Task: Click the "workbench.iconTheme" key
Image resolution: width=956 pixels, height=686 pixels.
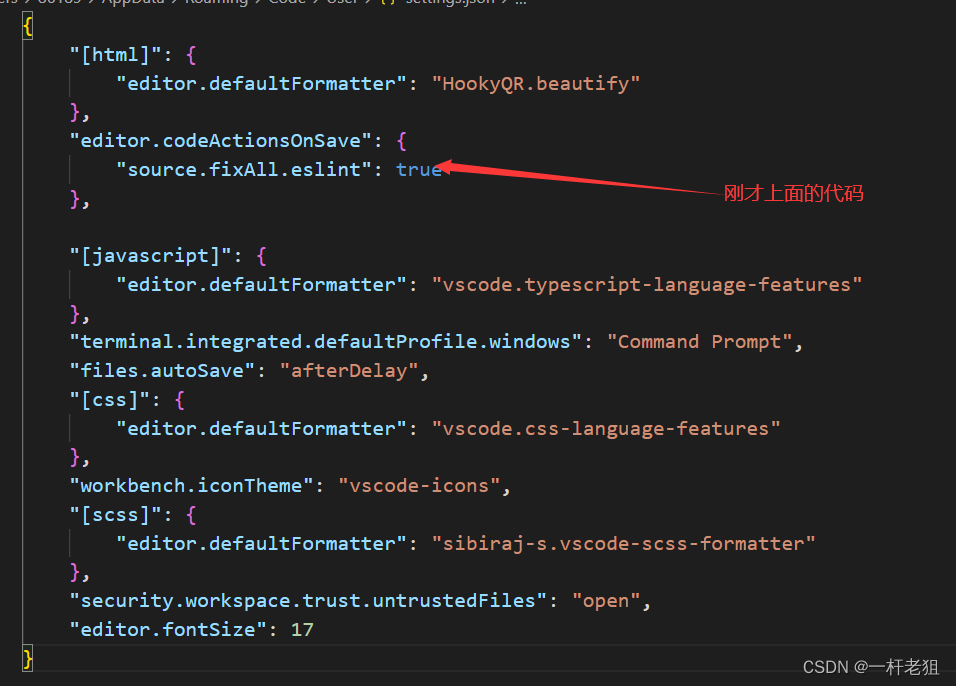Action: (191, 486)
